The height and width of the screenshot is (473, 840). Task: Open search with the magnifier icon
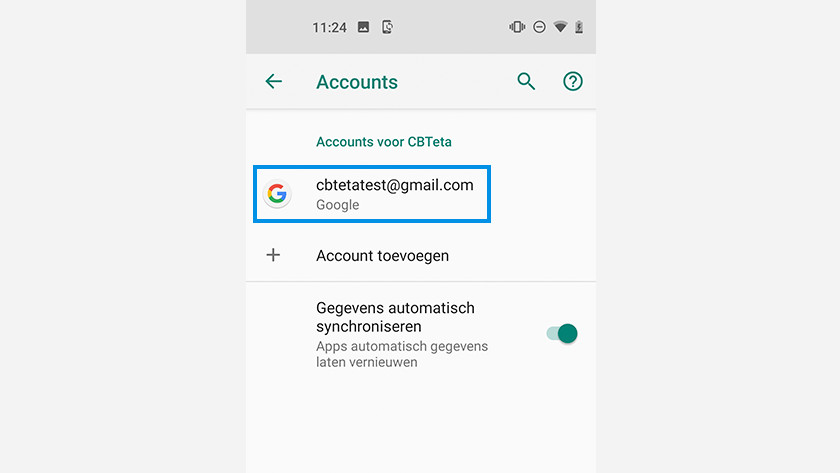coord(526,81)
